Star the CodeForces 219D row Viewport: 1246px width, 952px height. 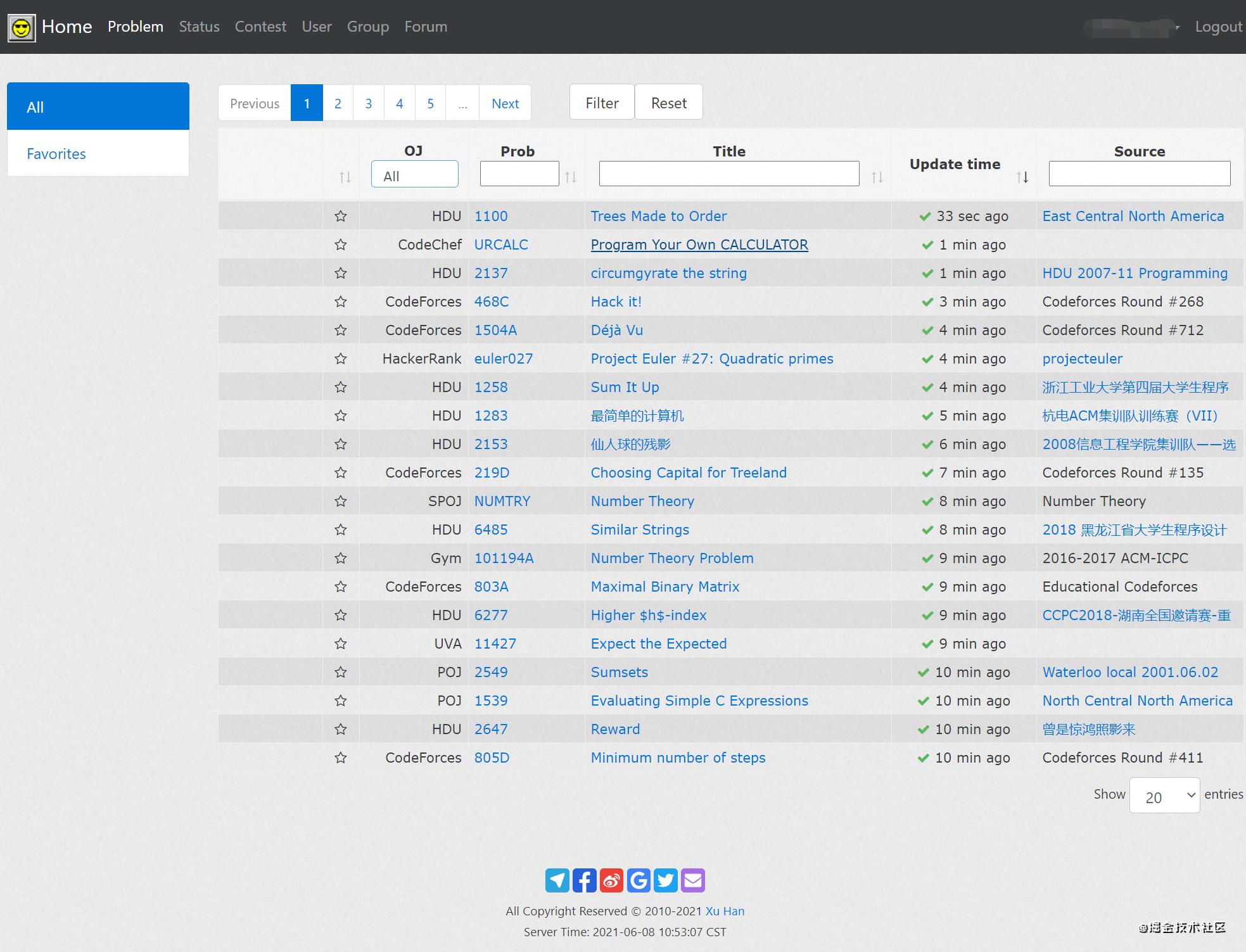click(341, 473)
